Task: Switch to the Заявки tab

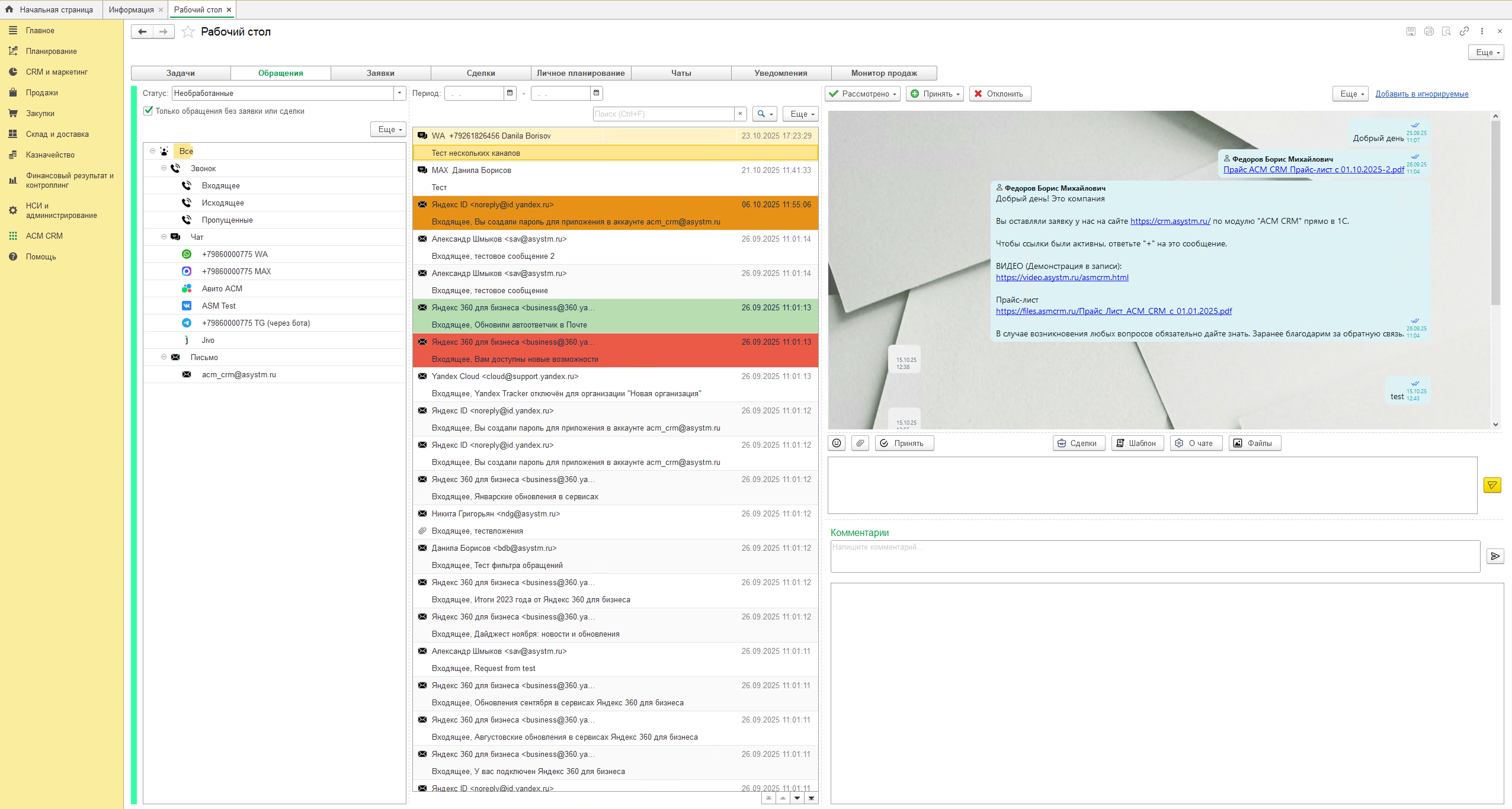Action: tap(380, 73)
